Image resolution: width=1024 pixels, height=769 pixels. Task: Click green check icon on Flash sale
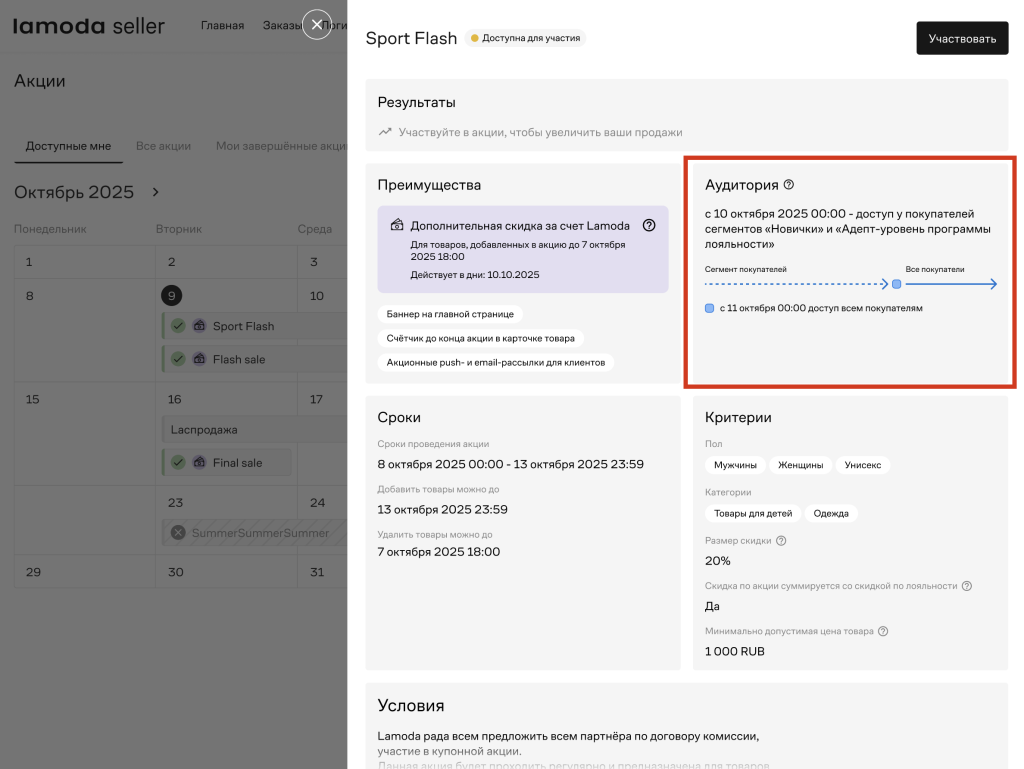click(178, 359)
